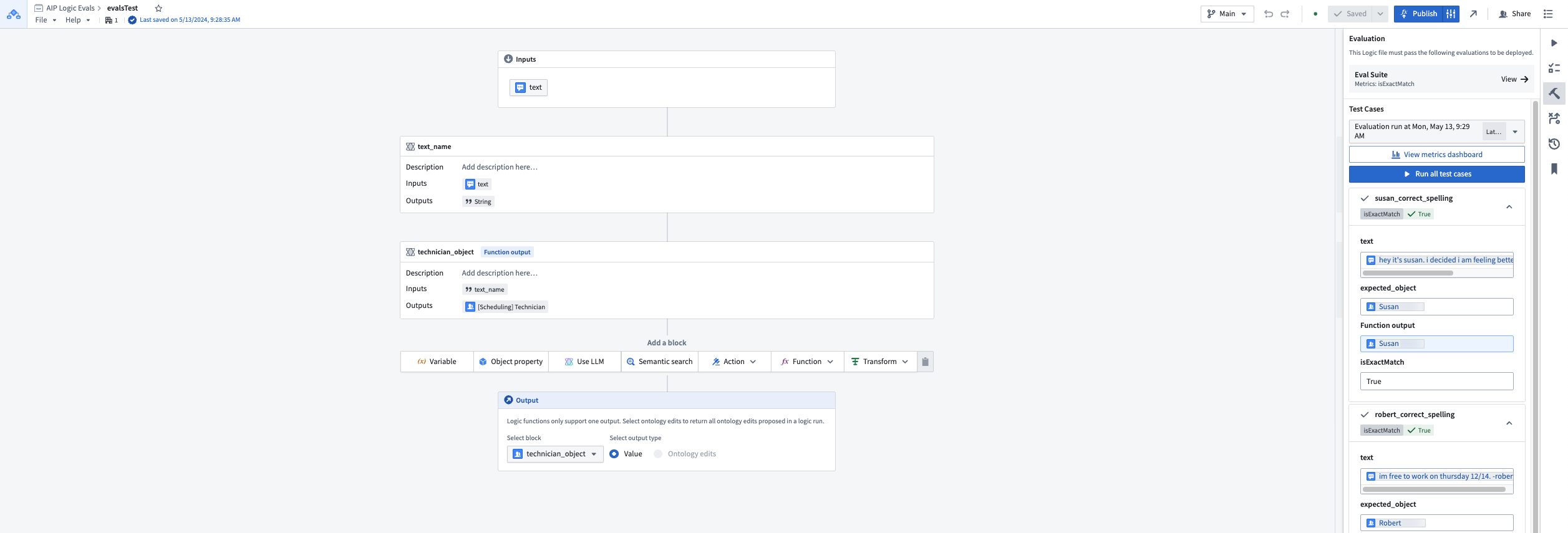This screenshot has height=533, width=1568.
Task: Select the hammer Evaluation icon in sidebar
Action: click(1554, 94)
